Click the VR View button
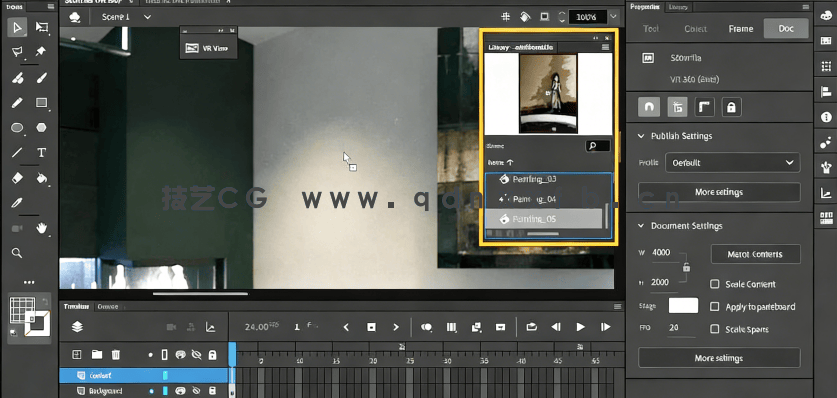This screenshot has width=837, height=398. [x=207, y=48]
